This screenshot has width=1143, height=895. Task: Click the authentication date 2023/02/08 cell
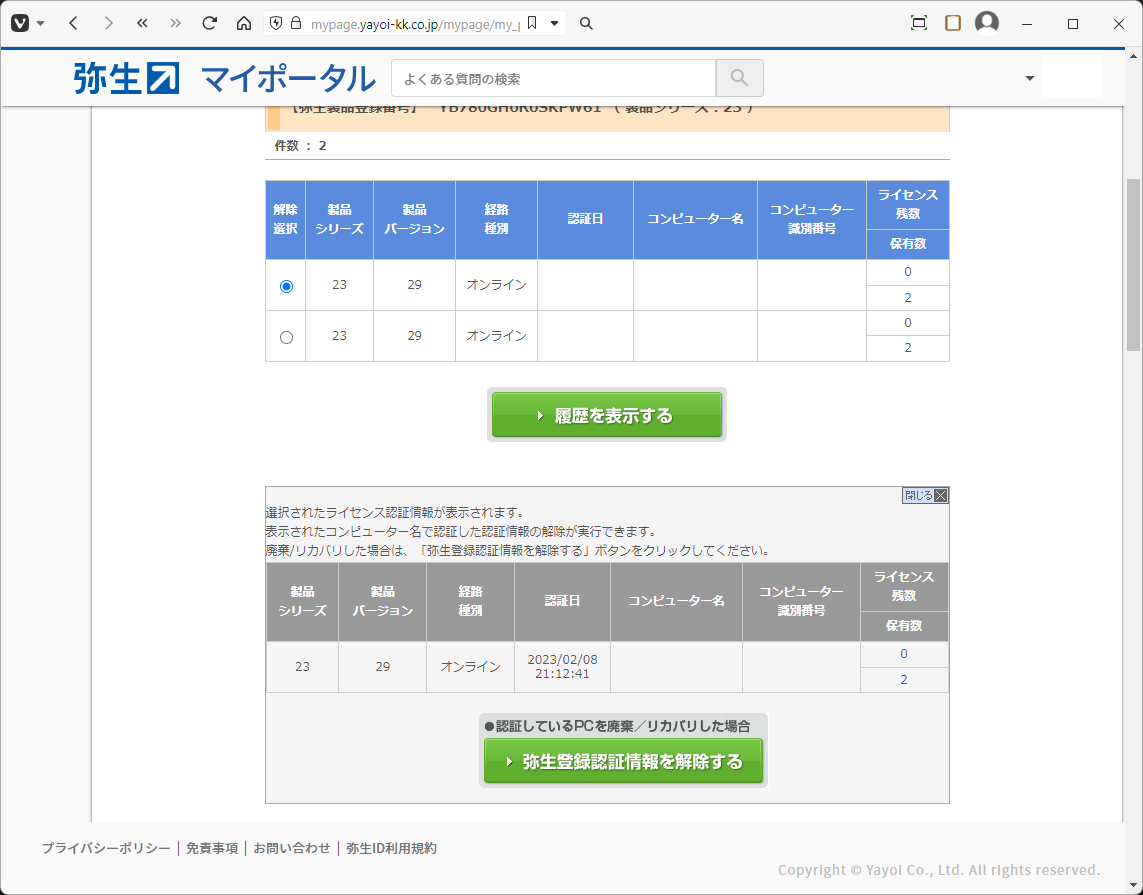[x=562, y=666]
